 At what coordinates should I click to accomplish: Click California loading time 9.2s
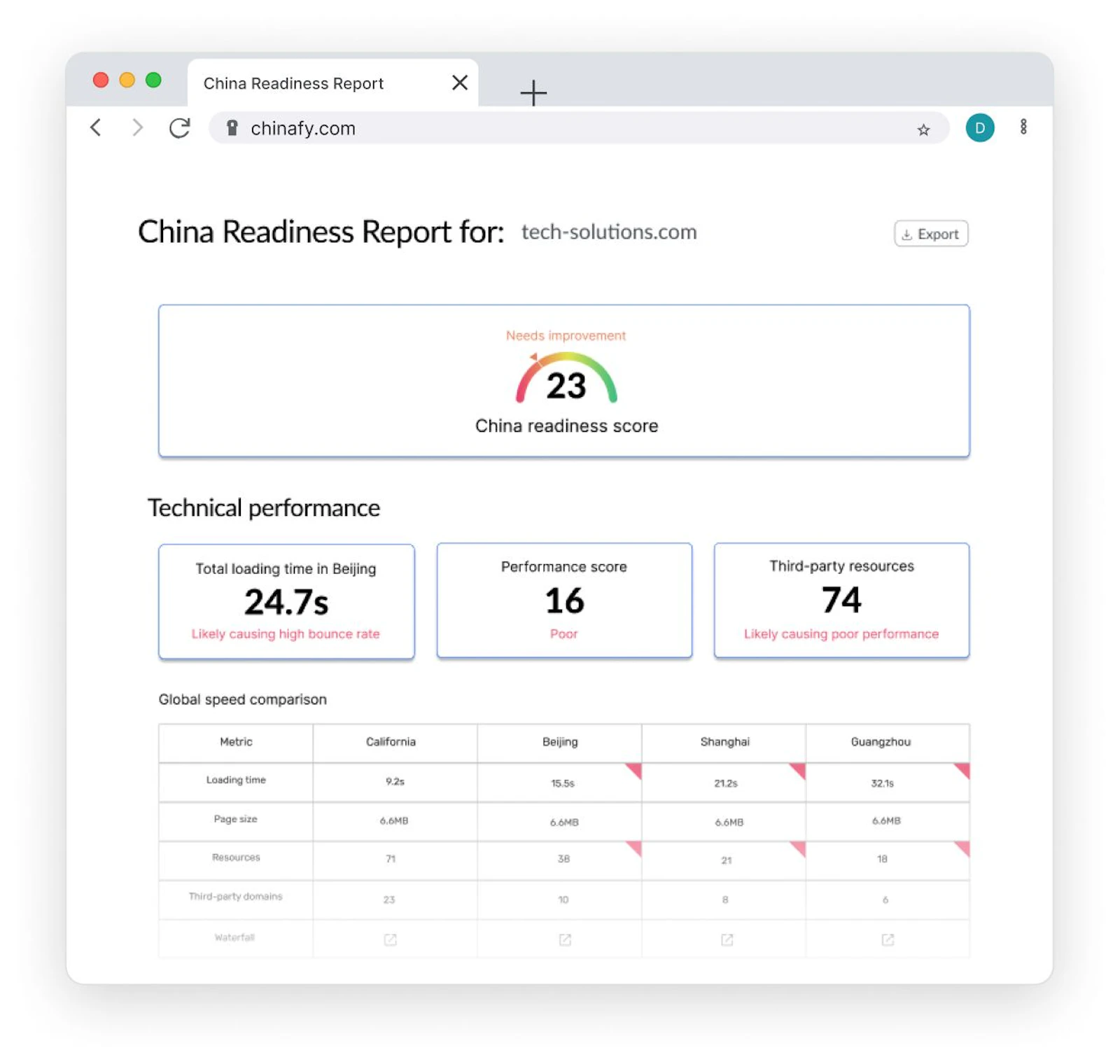coord(395,781)
